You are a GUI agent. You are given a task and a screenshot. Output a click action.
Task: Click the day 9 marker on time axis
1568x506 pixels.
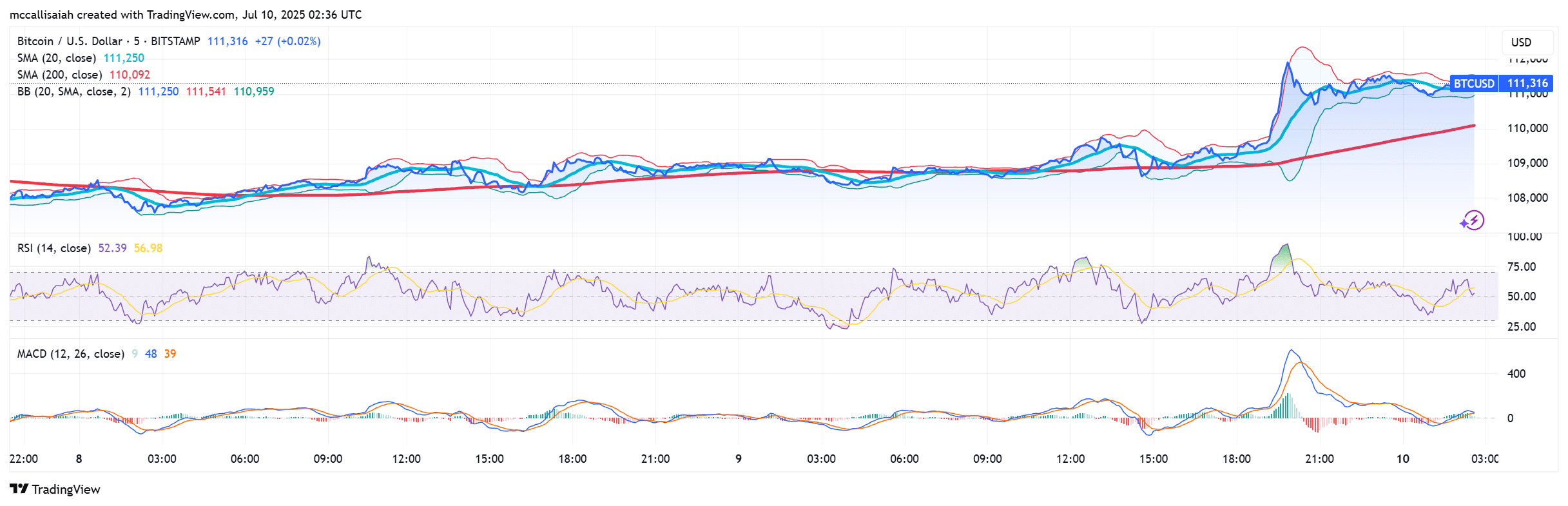pyautogui.click(x=739, y=459)
